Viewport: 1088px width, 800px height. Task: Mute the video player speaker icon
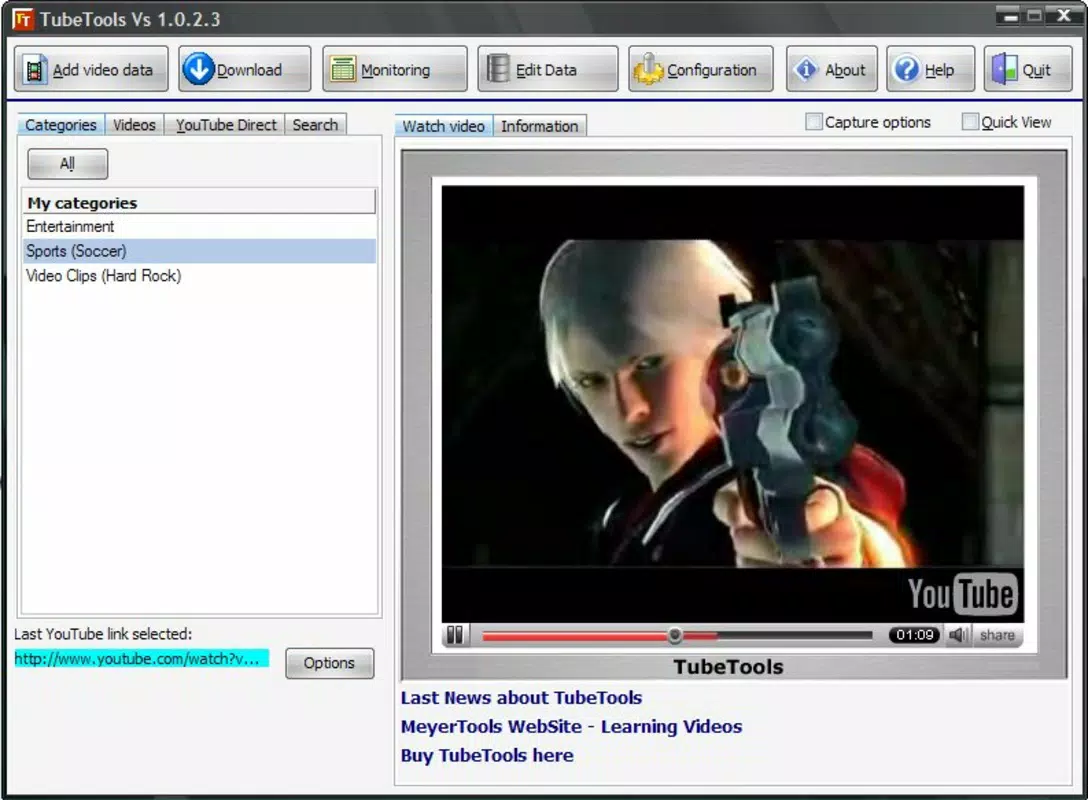click(958, 635)
